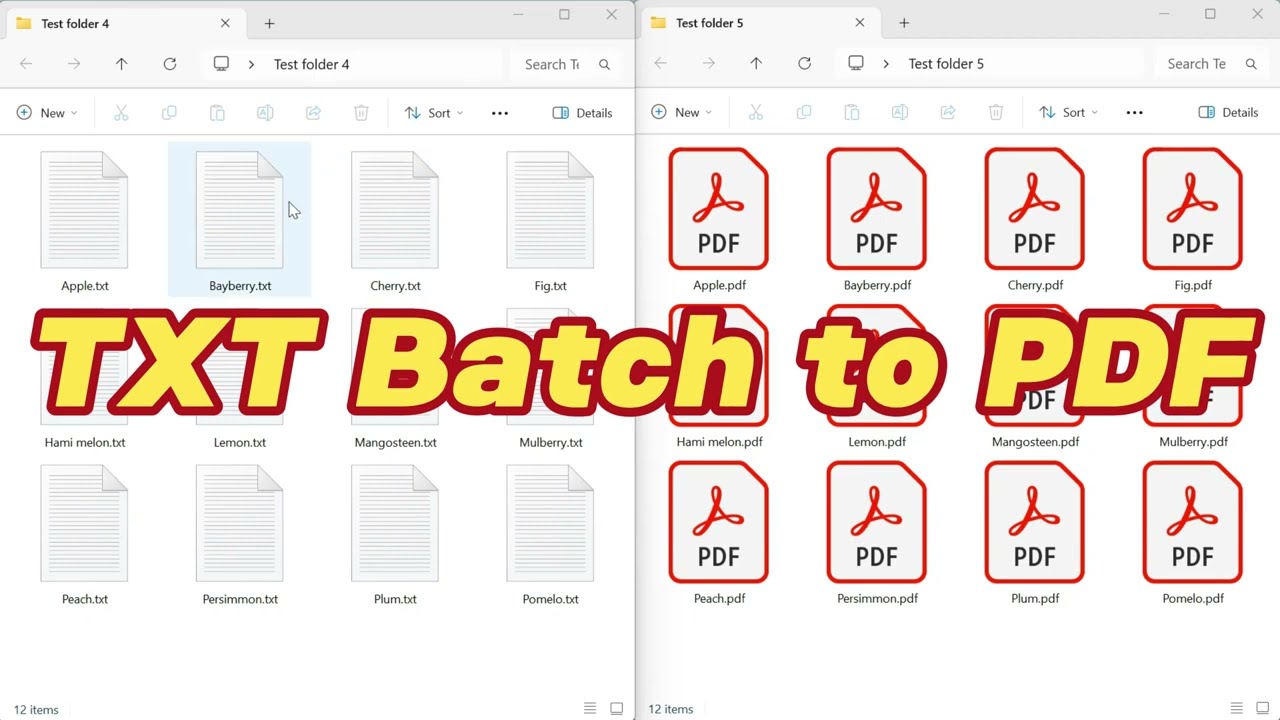Viewport: 1280px width, 720px height.
Task: Select Peach.pdf file
Action: coord(719,533)
